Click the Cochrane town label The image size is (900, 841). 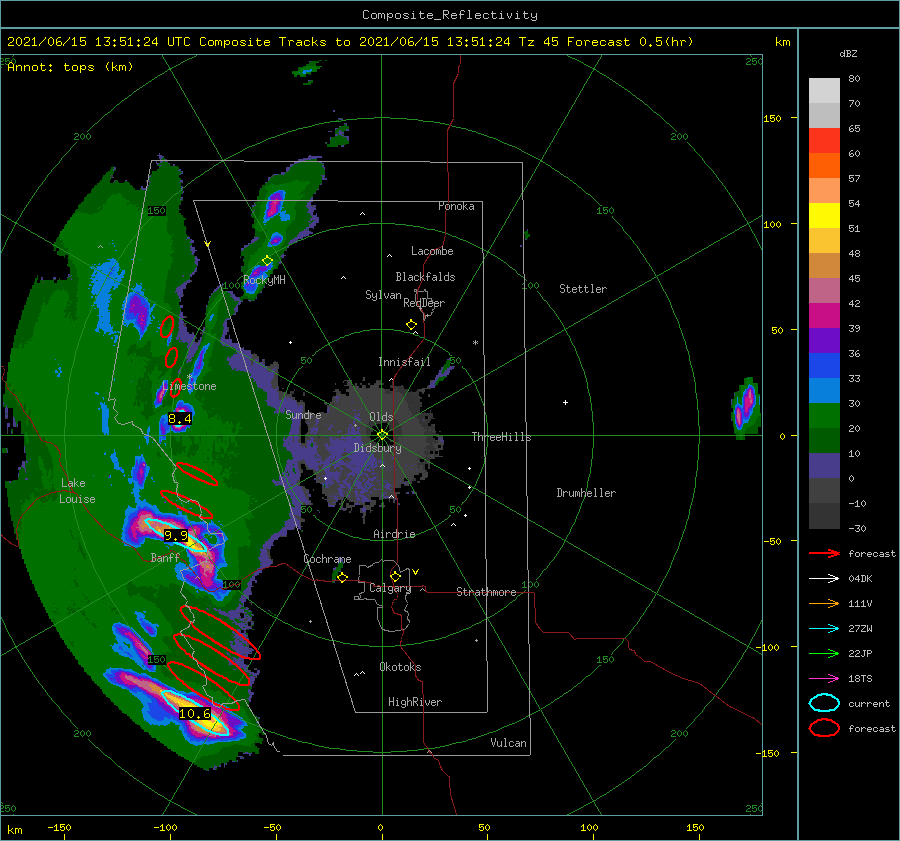click(327, 559)
